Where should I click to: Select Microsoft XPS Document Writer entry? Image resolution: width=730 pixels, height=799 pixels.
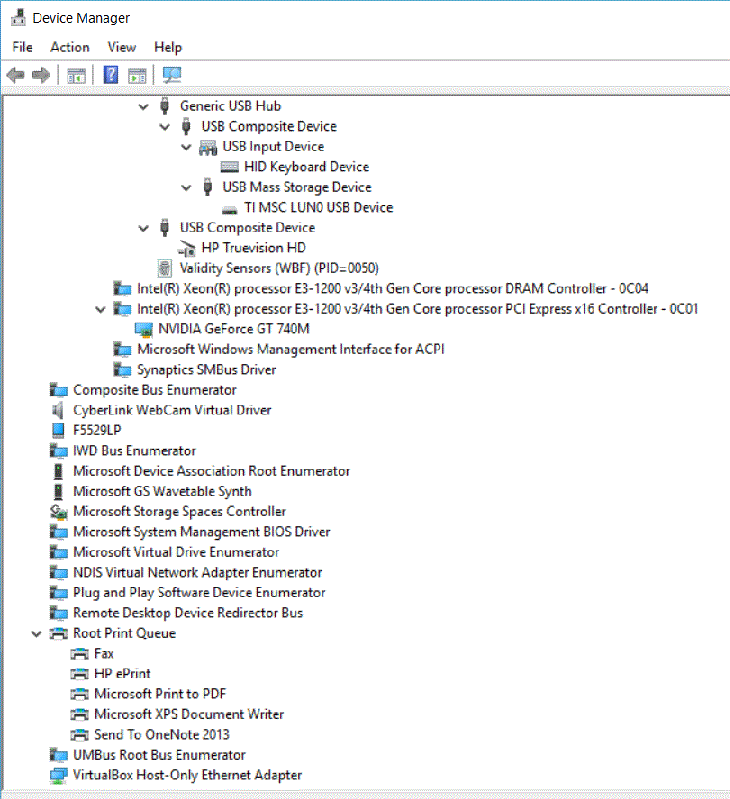tap(189, 714)
